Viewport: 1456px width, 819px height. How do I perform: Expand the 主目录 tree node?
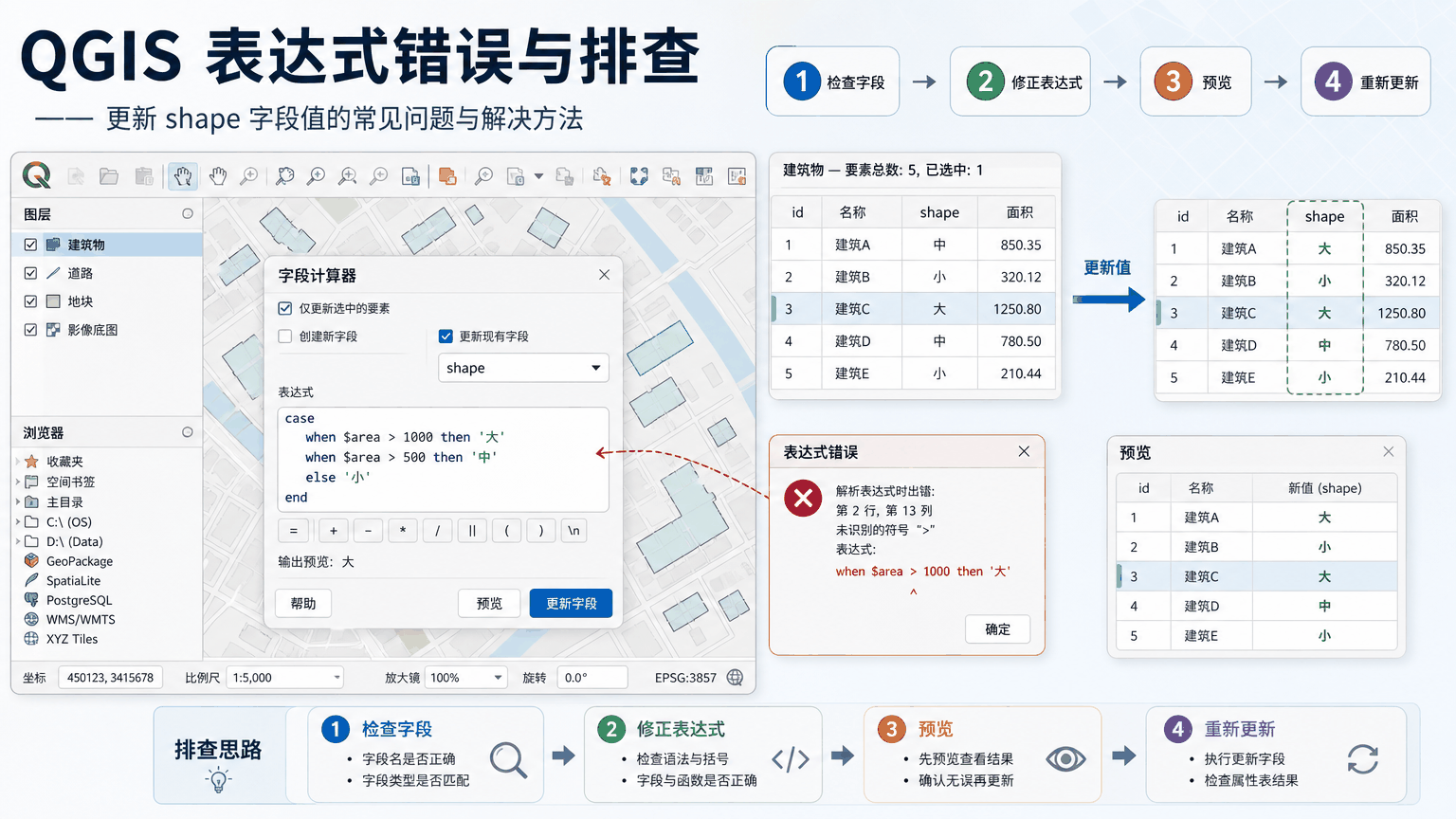tap(18, 502)
